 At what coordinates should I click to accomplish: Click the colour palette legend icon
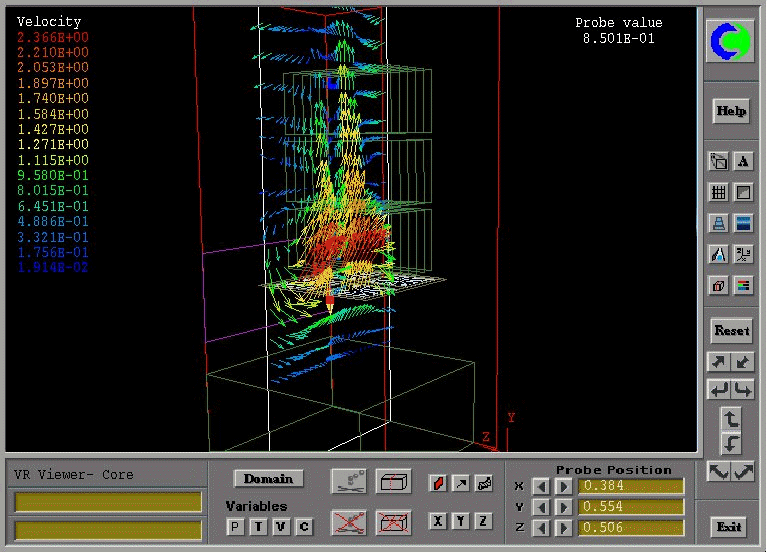(744, 286)
